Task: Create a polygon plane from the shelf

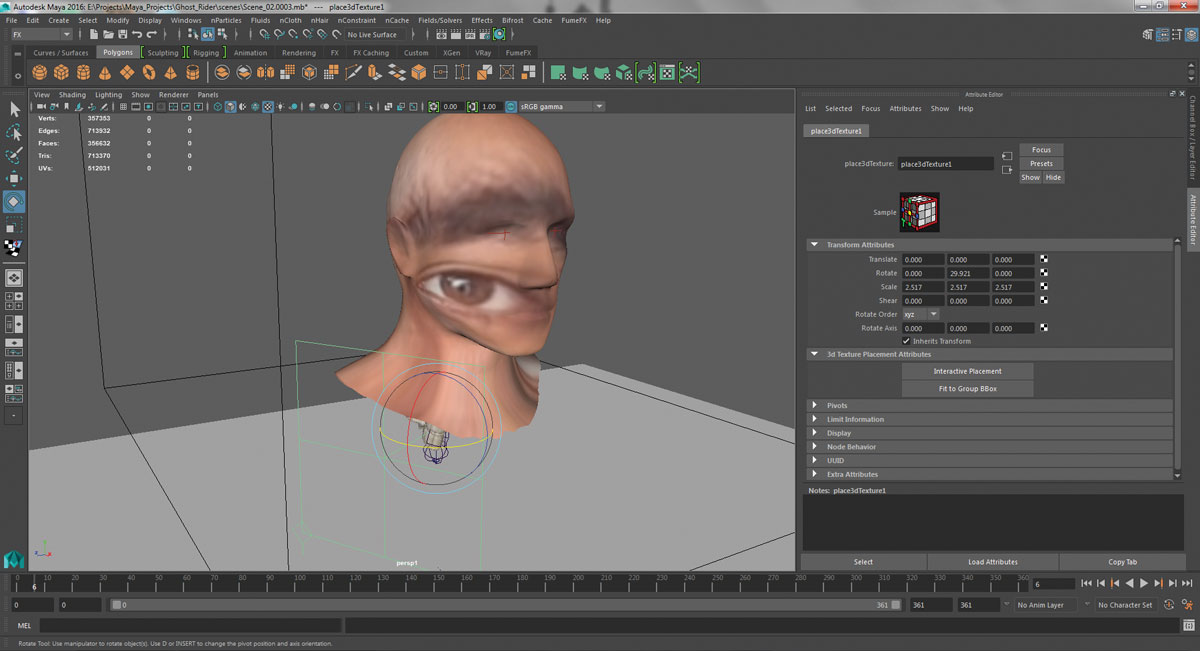Action: click(127, 72)
